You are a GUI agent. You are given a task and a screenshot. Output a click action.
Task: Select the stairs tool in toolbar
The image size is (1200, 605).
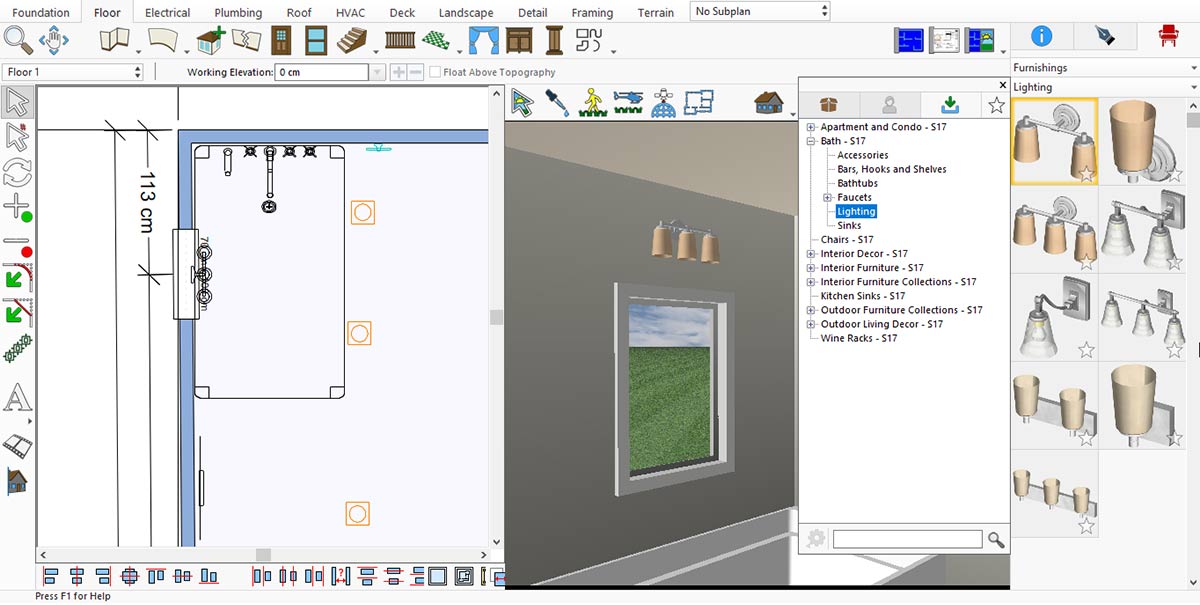pos(352,41)
